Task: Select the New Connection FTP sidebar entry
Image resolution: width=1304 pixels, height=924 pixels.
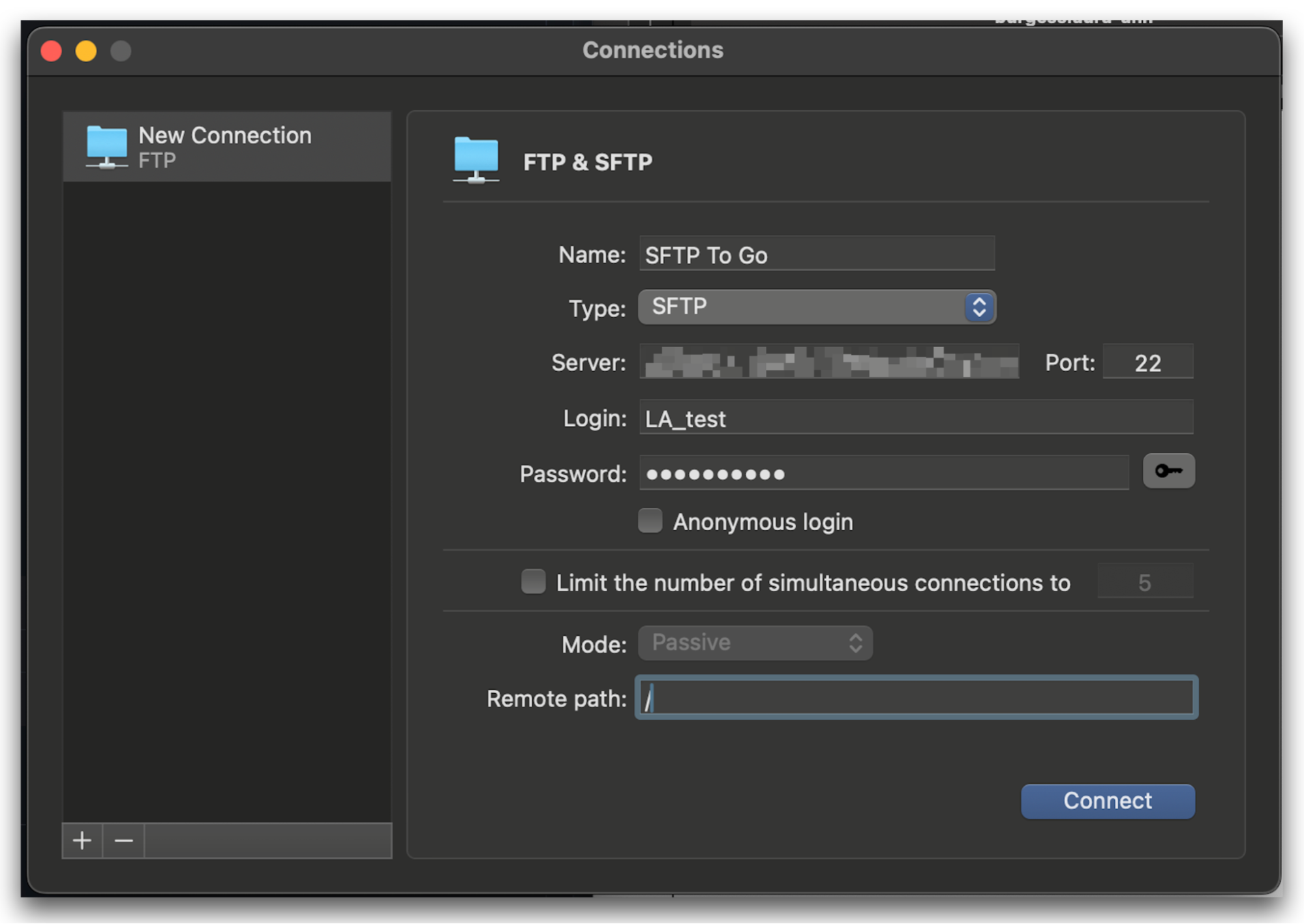Action: (x=225, y=145)
